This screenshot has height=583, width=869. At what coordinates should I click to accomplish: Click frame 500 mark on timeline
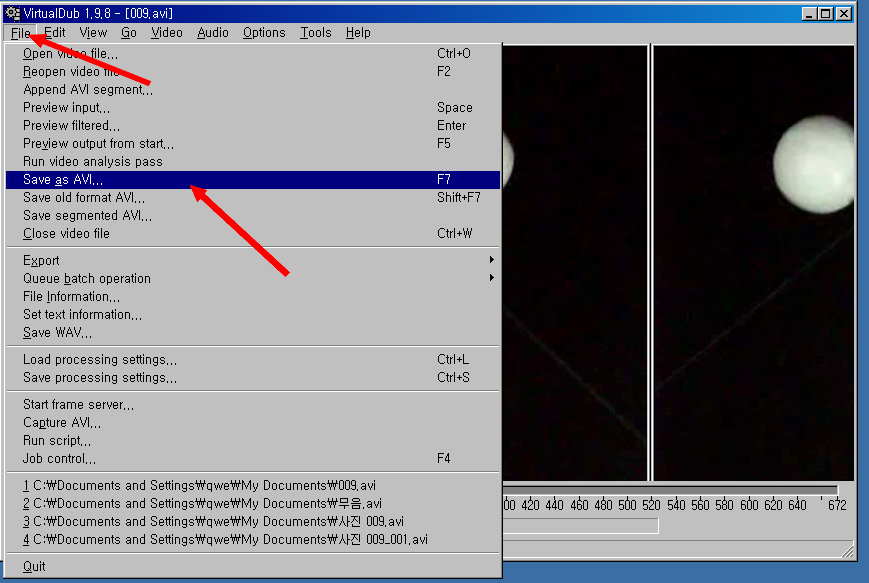tap(627, 505)
